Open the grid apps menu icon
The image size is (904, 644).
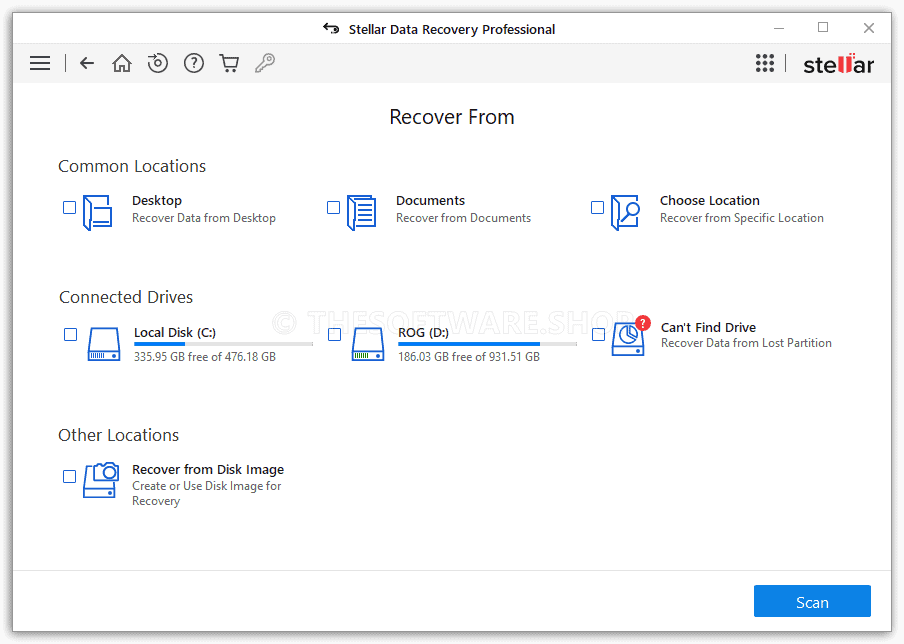[x=765, y=63]
